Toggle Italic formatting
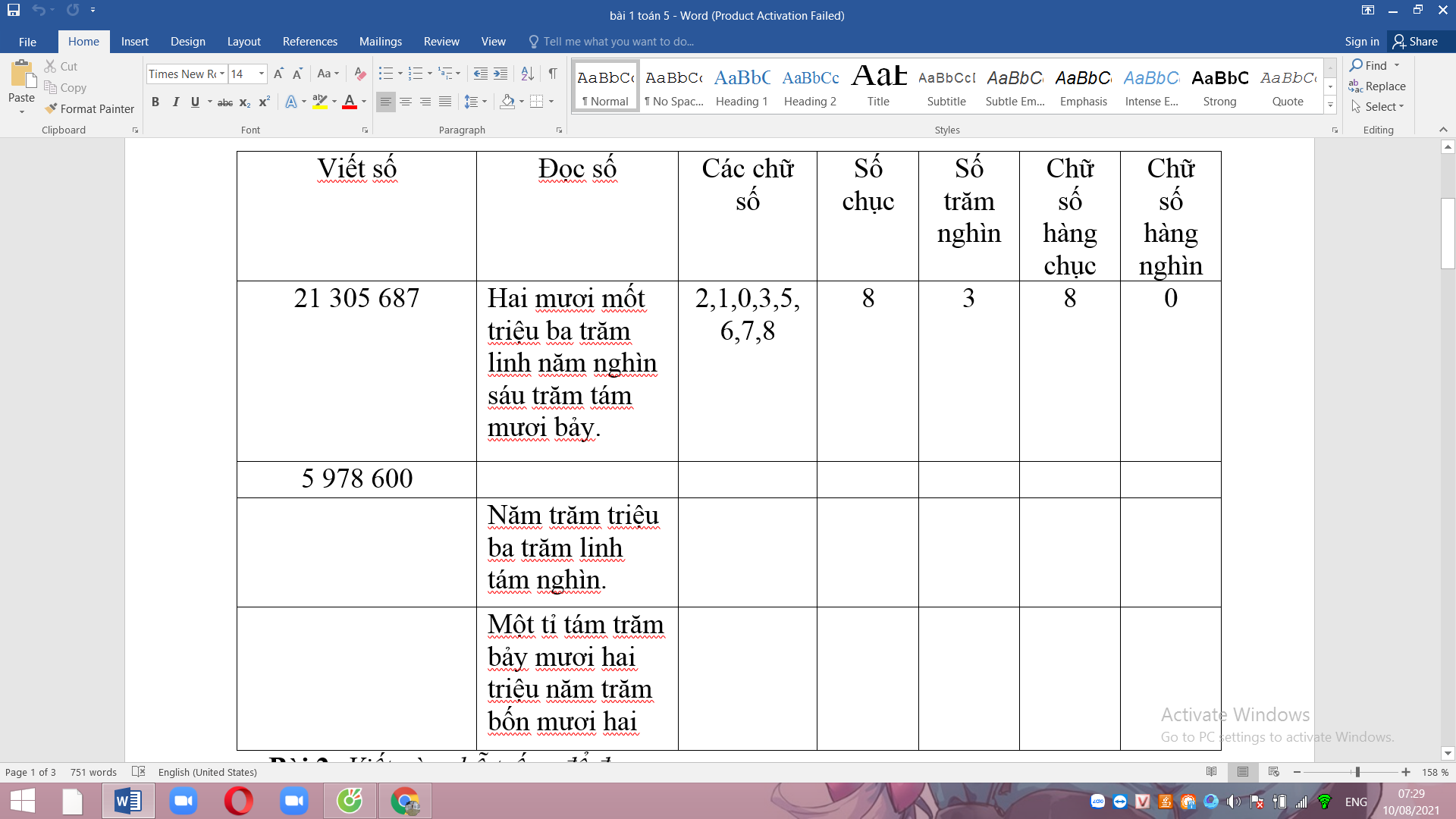The width and height of the screenshot is (1456, 819). point(175,102)
